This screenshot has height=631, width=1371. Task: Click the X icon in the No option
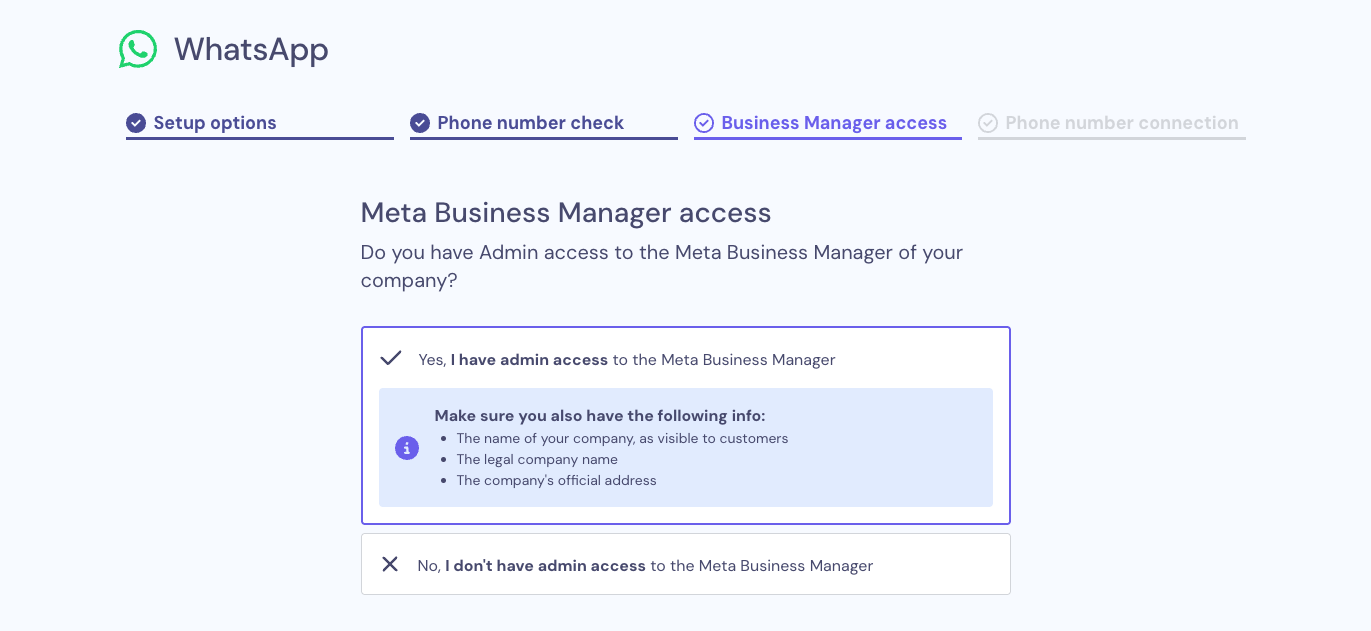pos(390,565)
